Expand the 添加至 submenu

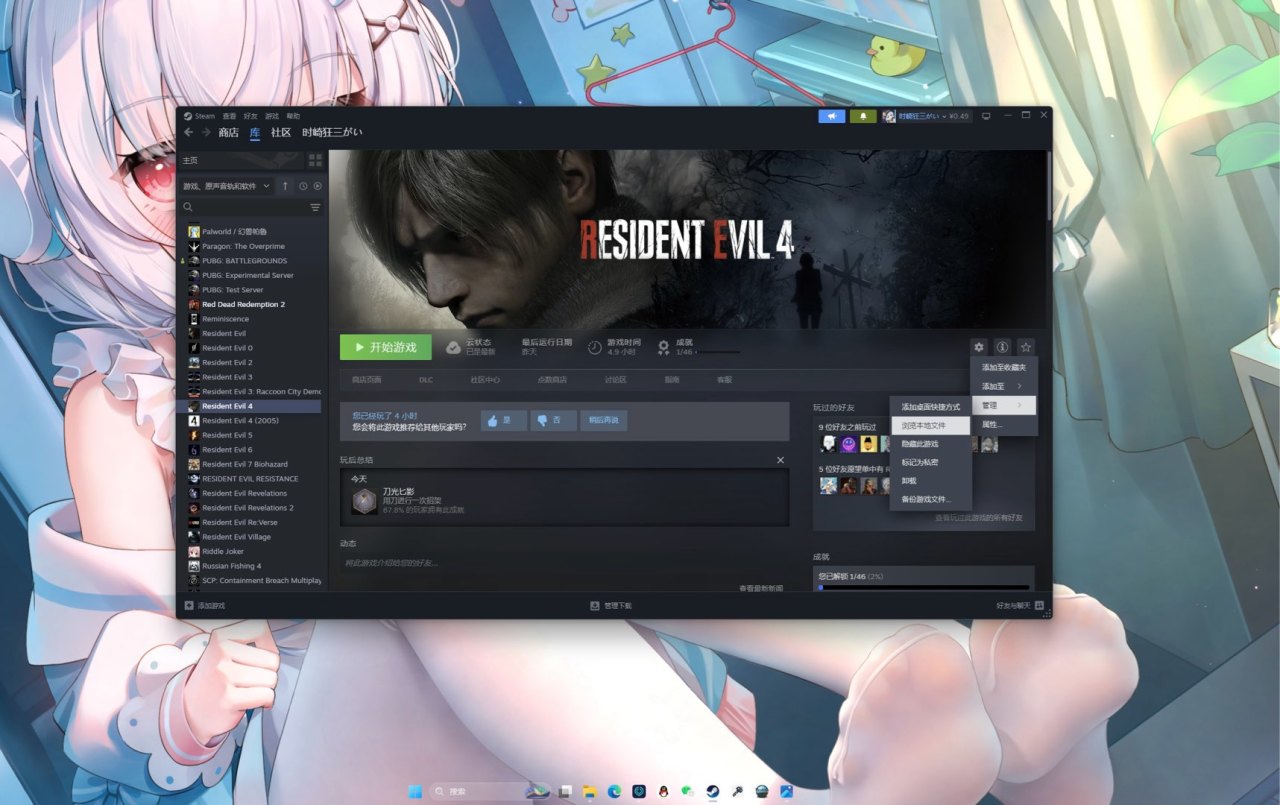click(x=1004, y=386)
